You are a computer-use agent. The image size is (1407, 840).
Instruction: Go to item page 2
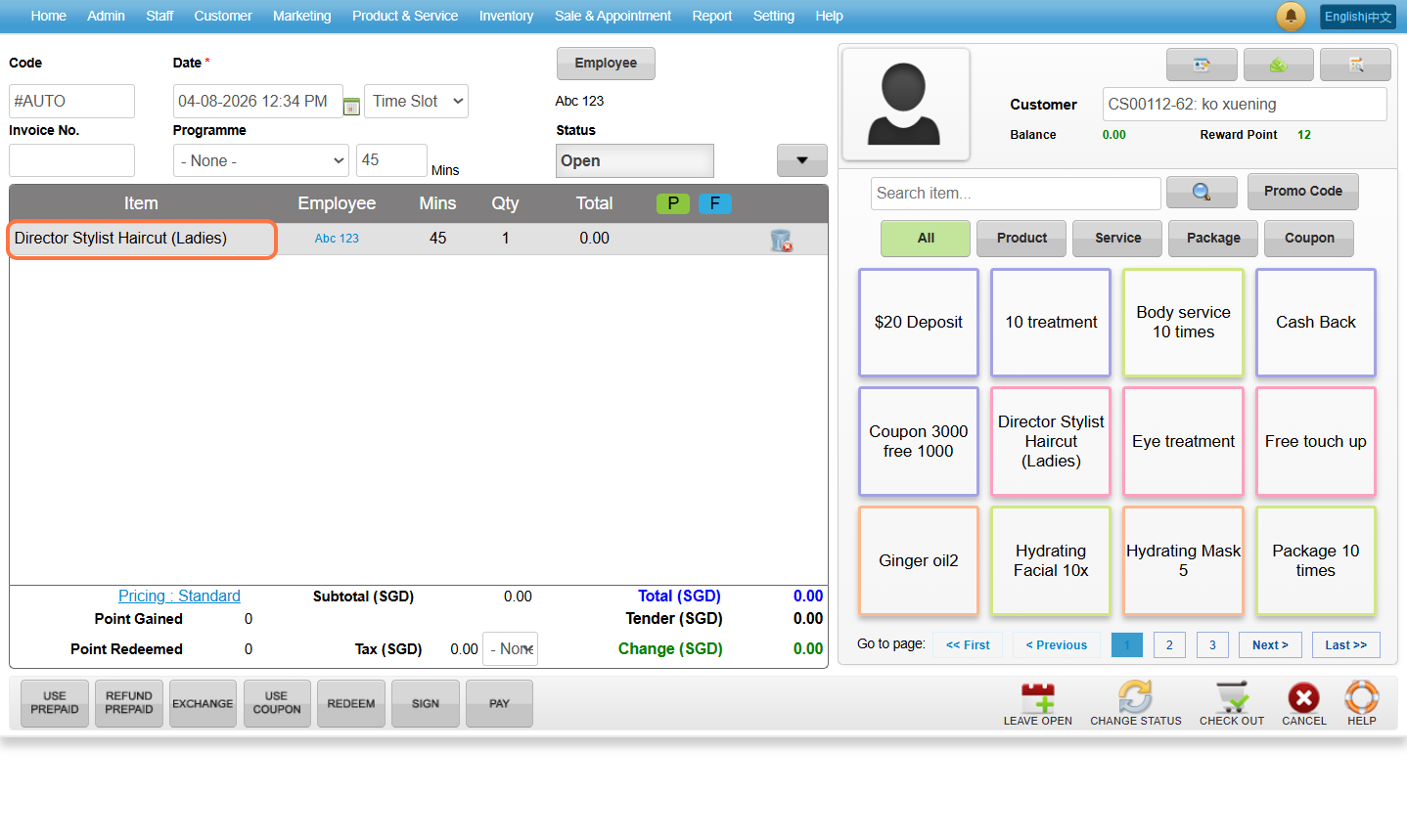coord(1169,645)
